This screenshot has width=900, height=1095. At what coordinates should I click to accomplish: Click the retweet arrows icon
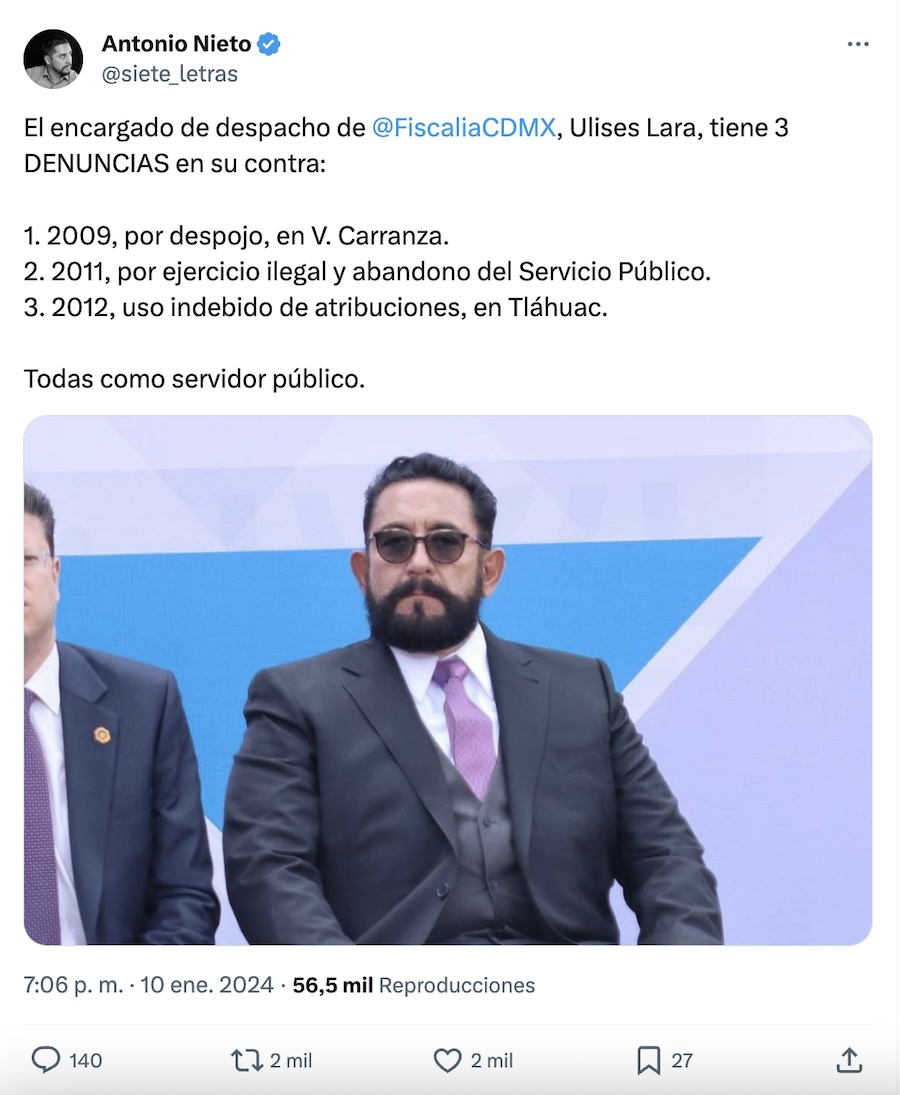246,1060
